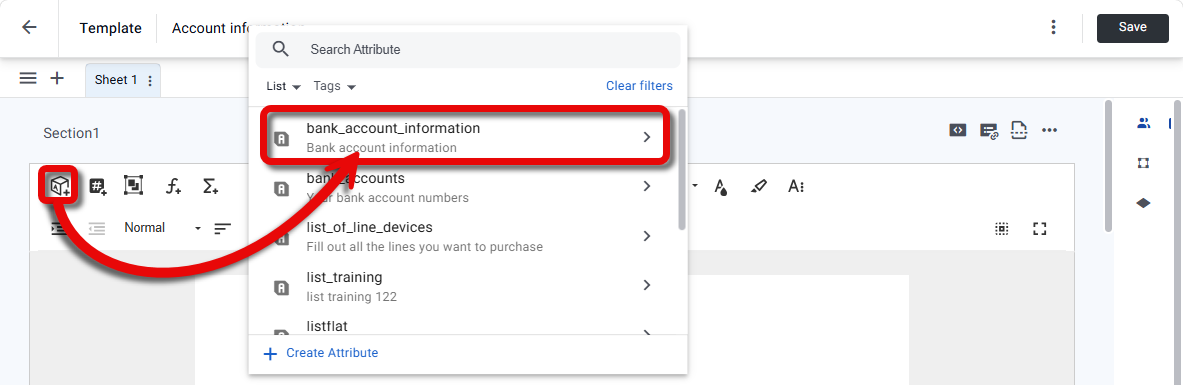Enter fullscreen editor mode
The height and width of the screenshot is (385, 1183).
pyautogui.click(x=1040, y=228)
